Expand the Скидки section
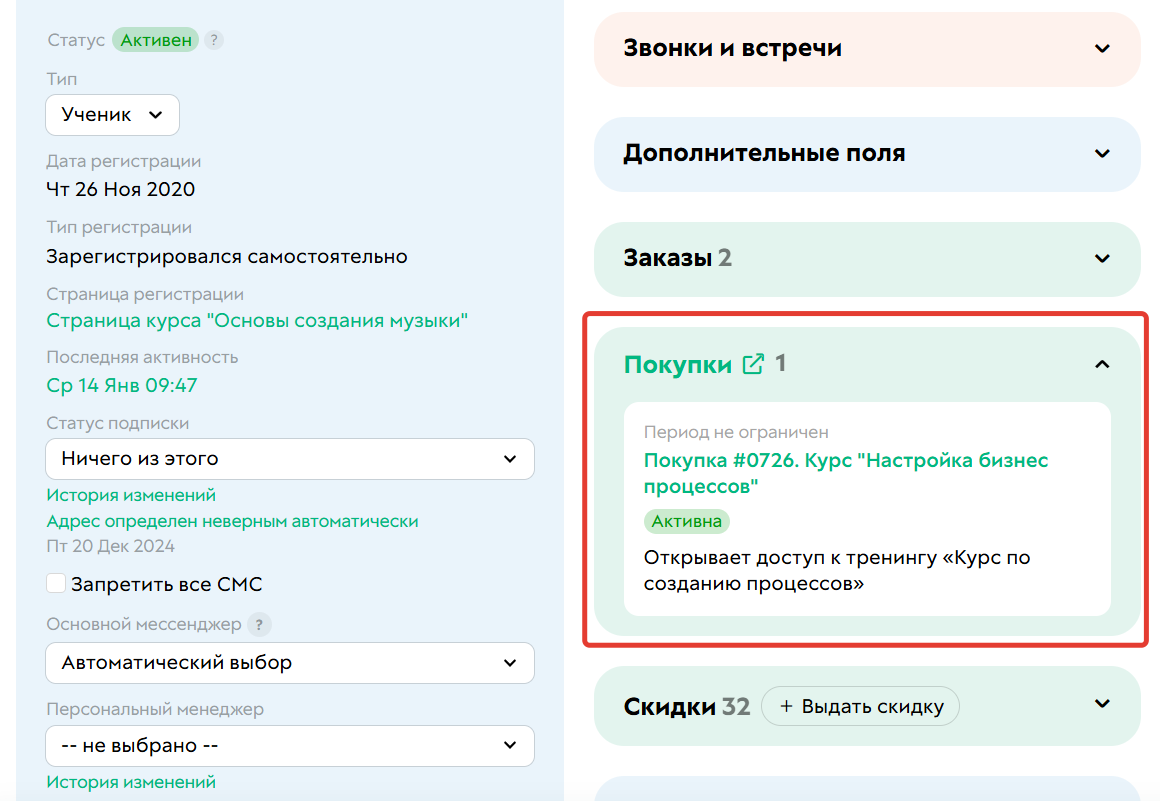 [1102, 706]
